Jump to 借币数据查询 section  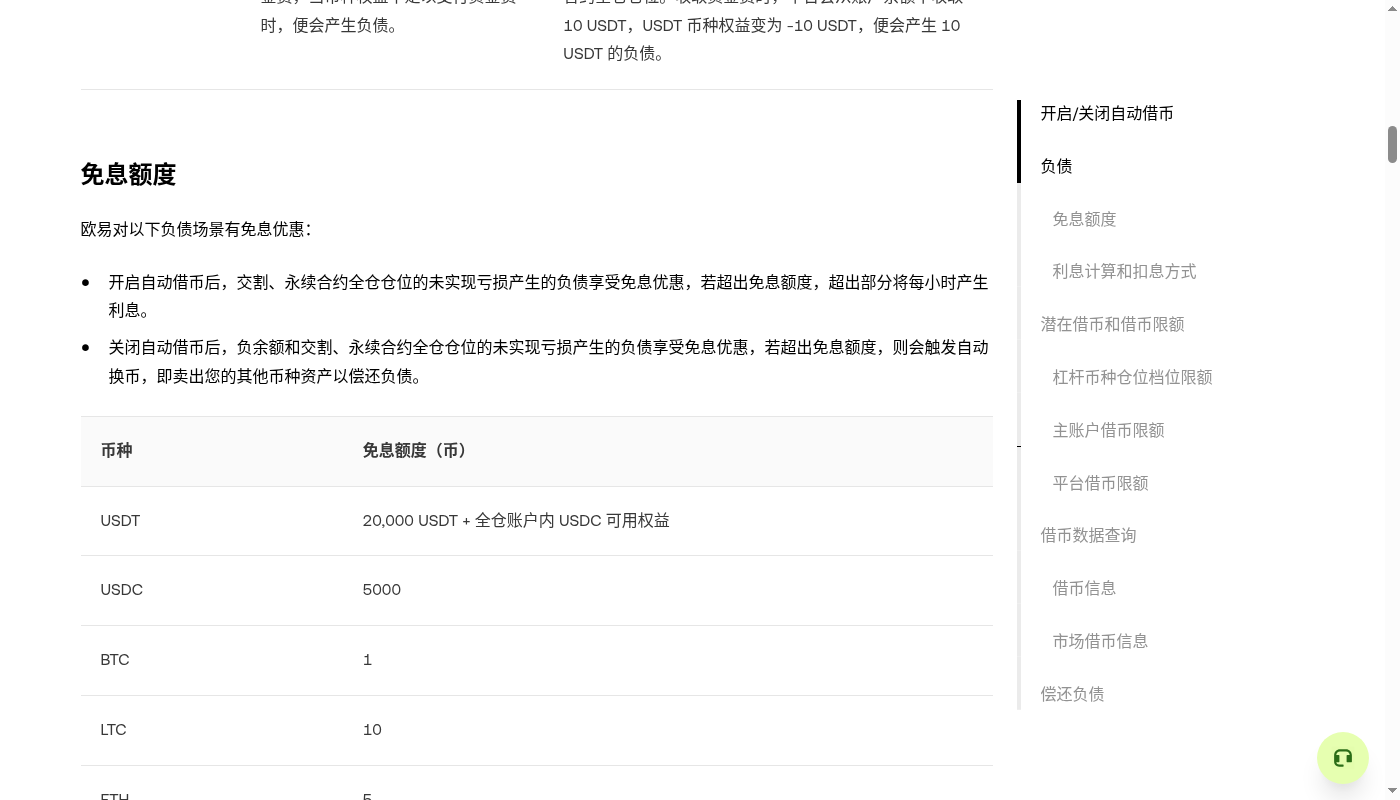tap(1088, 535)
